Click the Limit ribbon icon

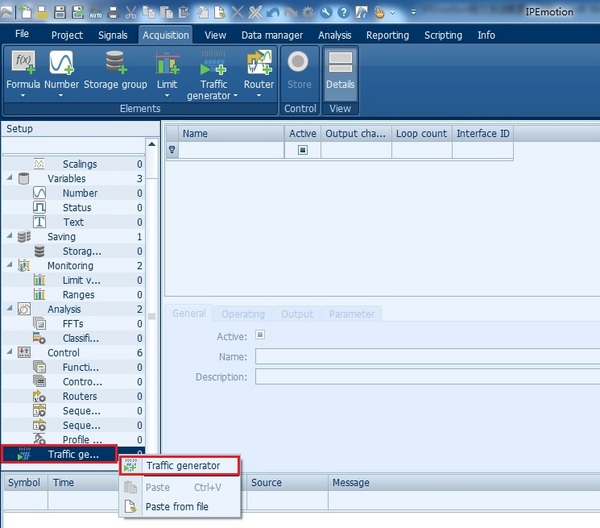pos(167,63)
